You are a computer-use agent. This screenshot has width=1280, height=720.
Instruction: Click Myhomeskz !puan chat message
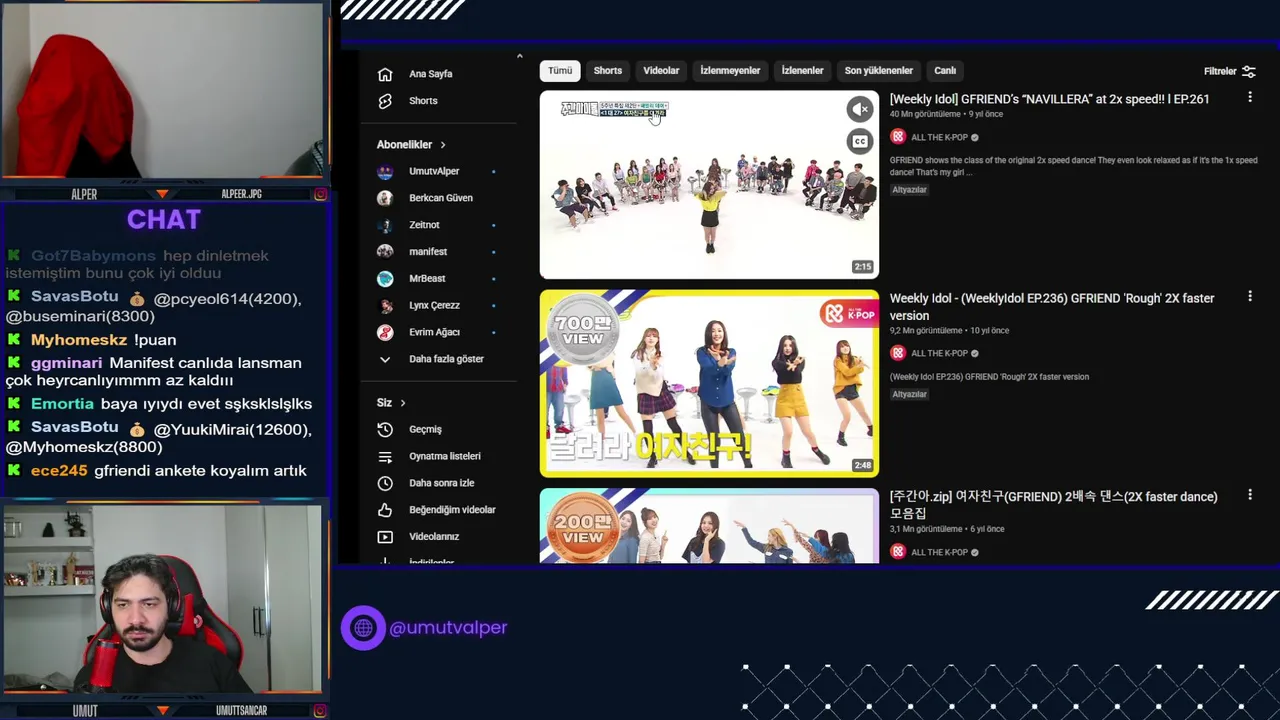pos(92,340)
